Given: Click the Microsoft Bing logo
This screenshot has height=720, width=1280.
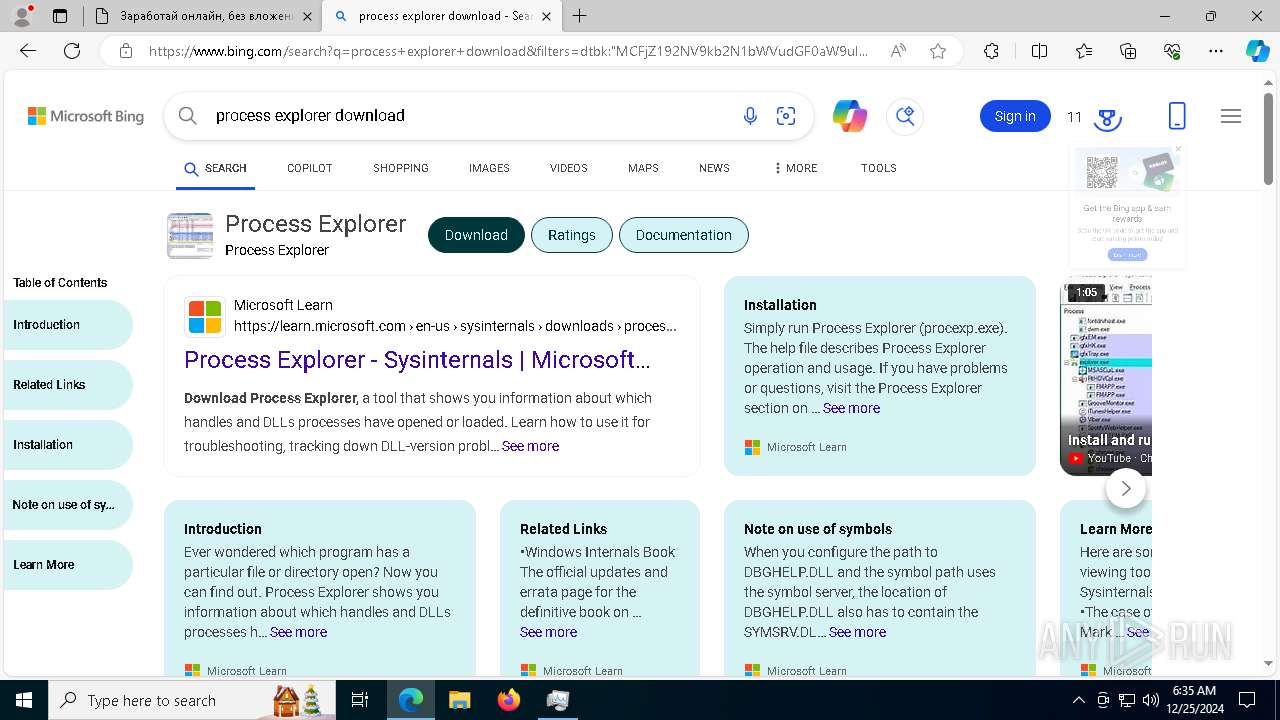Looking at the screenshot, I should [86, 116].
